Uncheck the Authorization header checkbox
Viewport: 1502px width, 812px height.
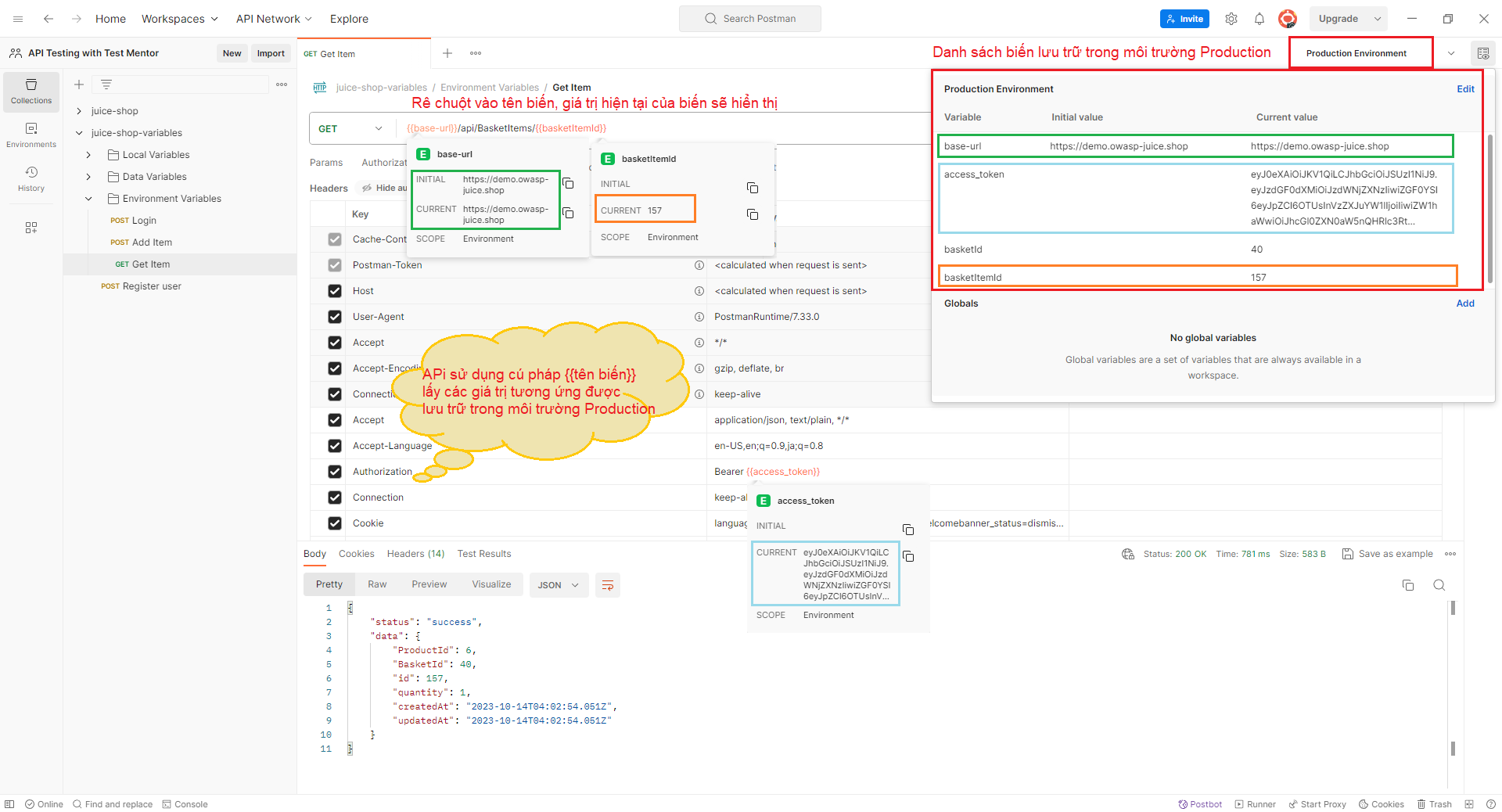coord(335,472)
